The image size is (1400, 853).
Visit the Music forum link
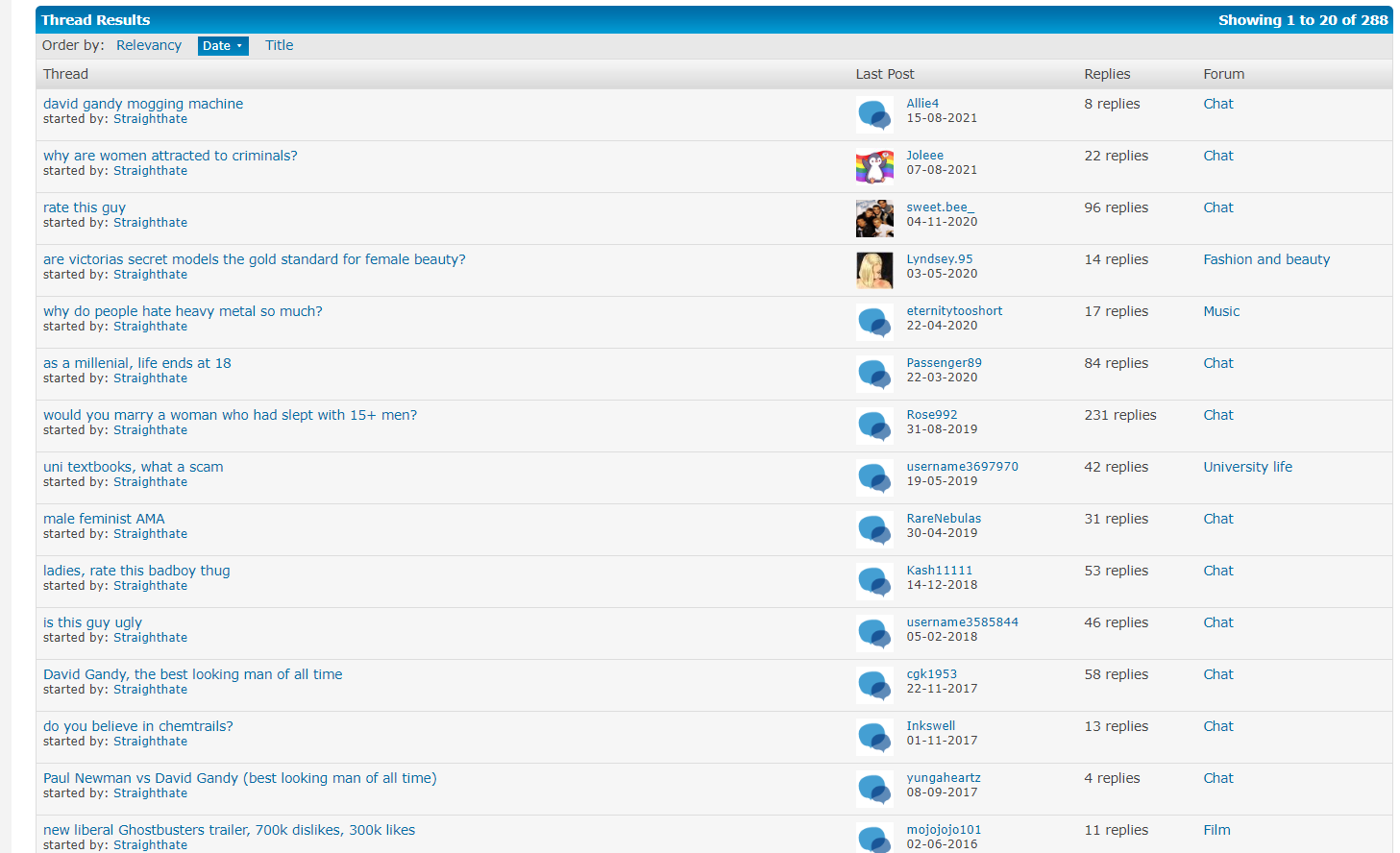1221,311
